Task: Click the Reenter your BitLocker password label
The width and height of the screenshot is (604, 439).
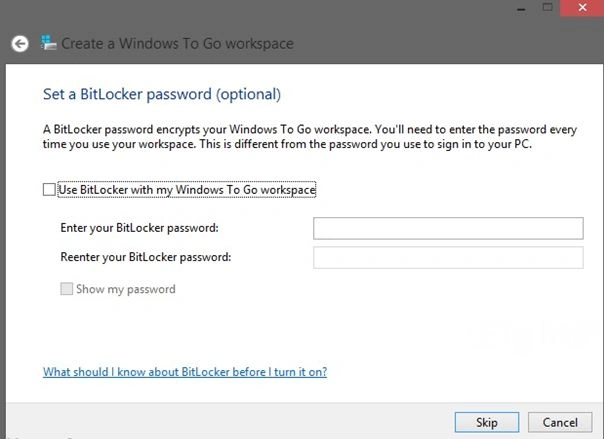Action: coord(146,257)
